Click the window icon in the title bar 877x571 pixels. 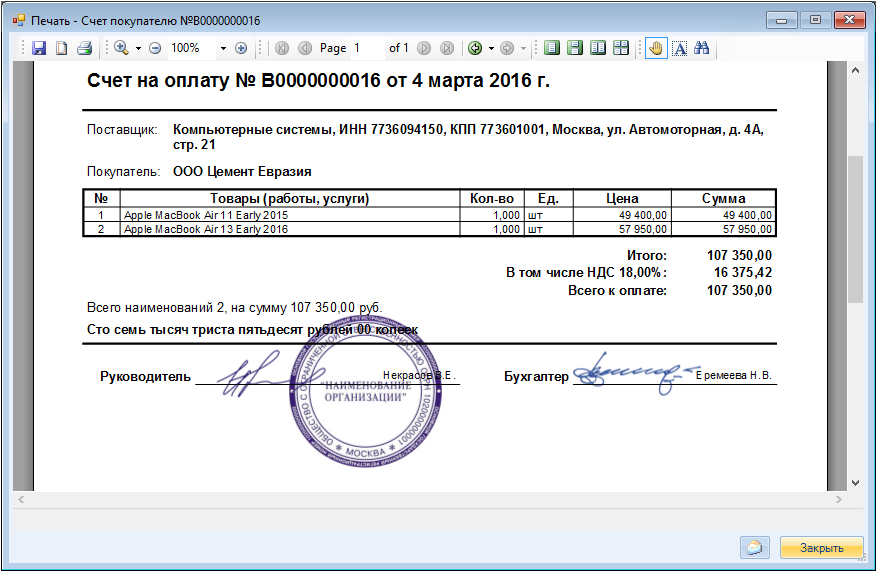tap(18, 21)
